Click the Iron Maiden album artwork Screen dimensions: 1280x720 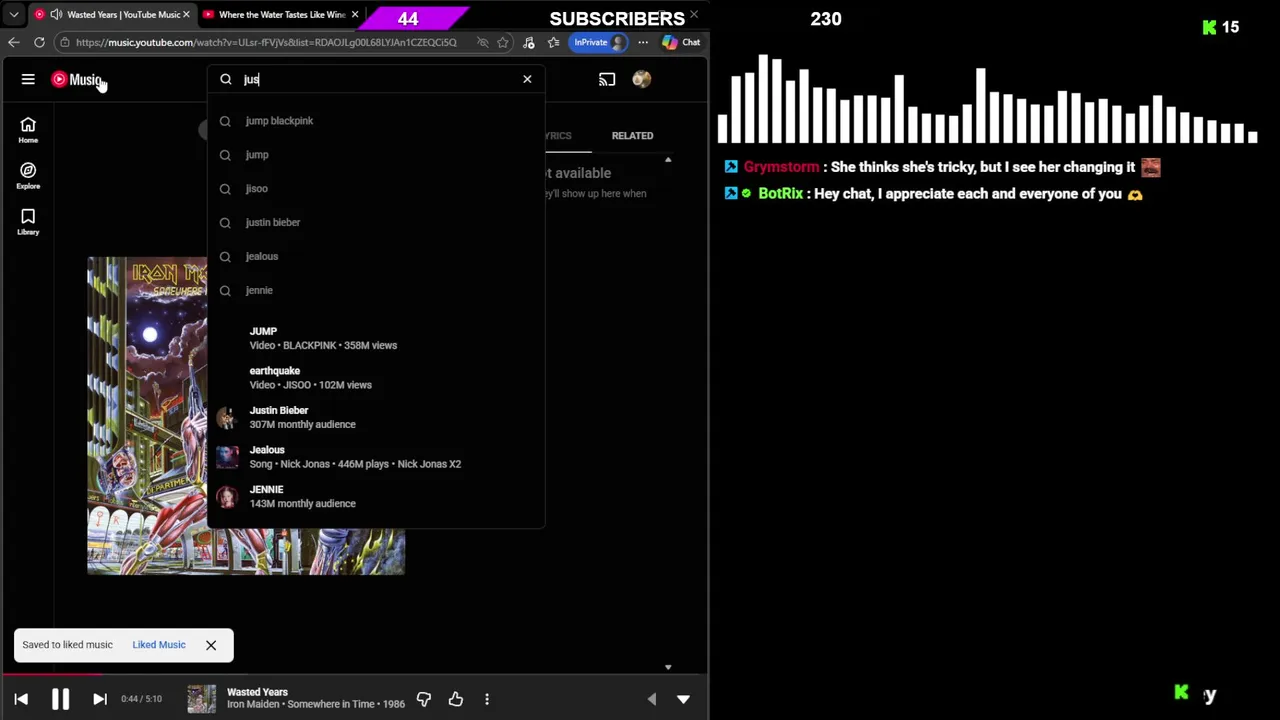click(x=246, y=416)
